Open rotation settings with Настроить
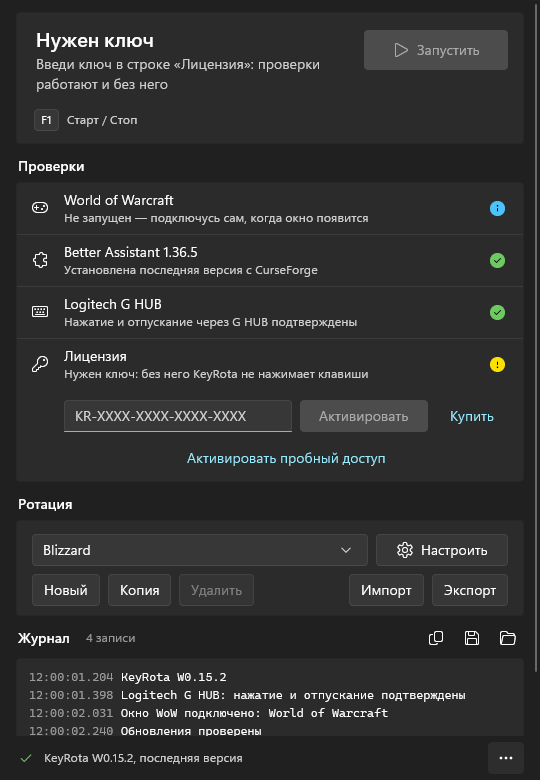This screenshot has width=540, height=780. coord(442,550)
